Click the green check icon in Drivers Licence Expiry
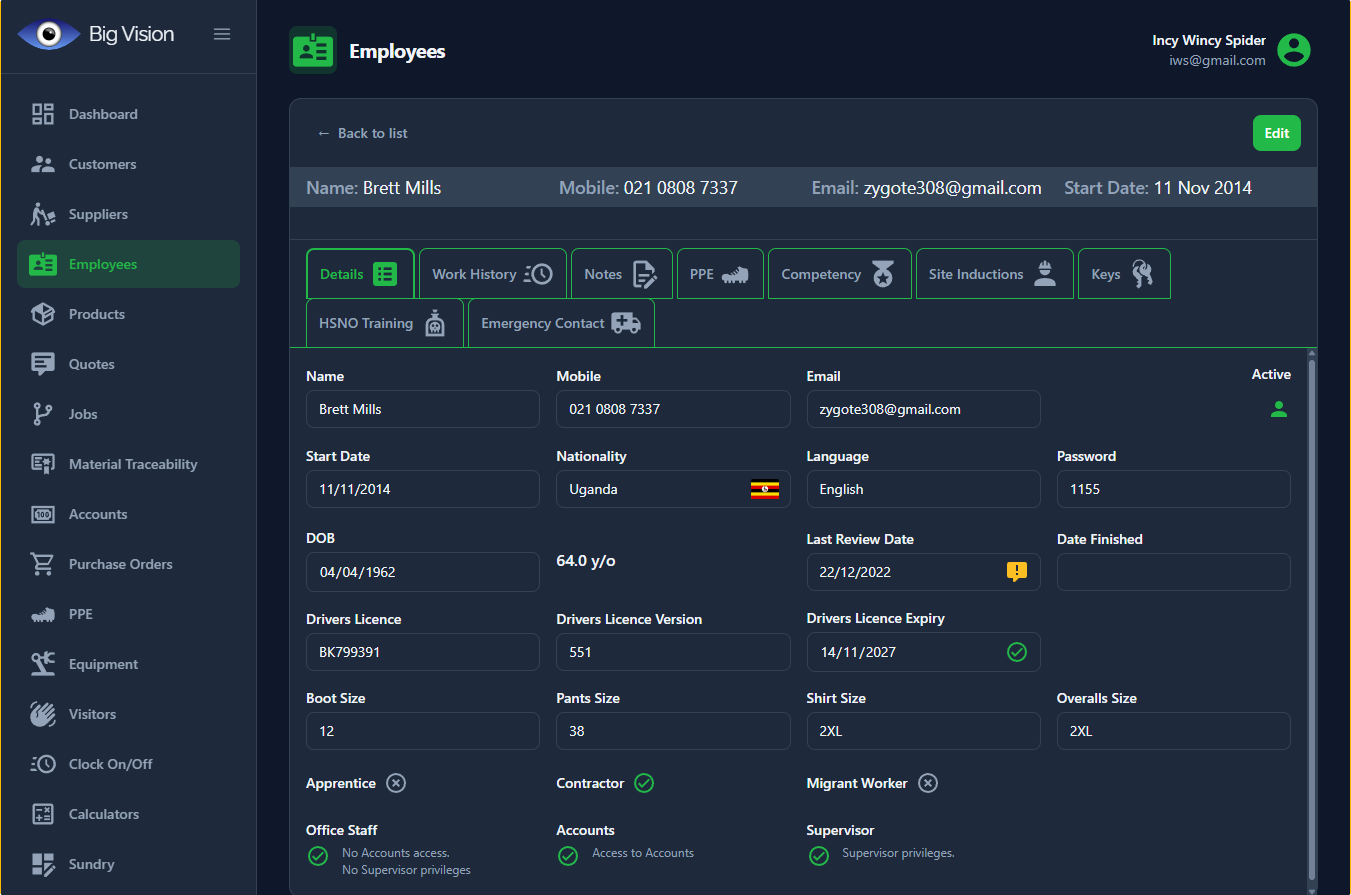Screen dimensions: 1351x895 coord(1016,652)
